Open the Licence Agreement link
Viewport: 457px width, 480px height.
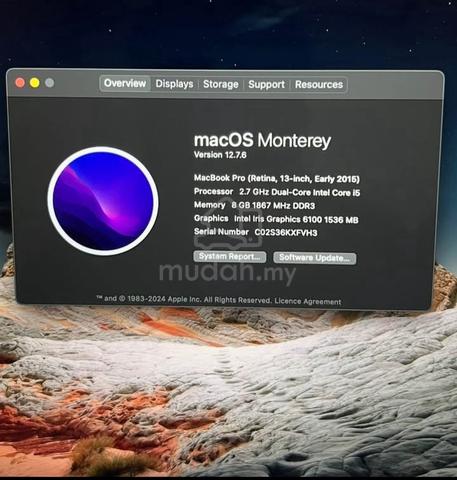point(308,301)
